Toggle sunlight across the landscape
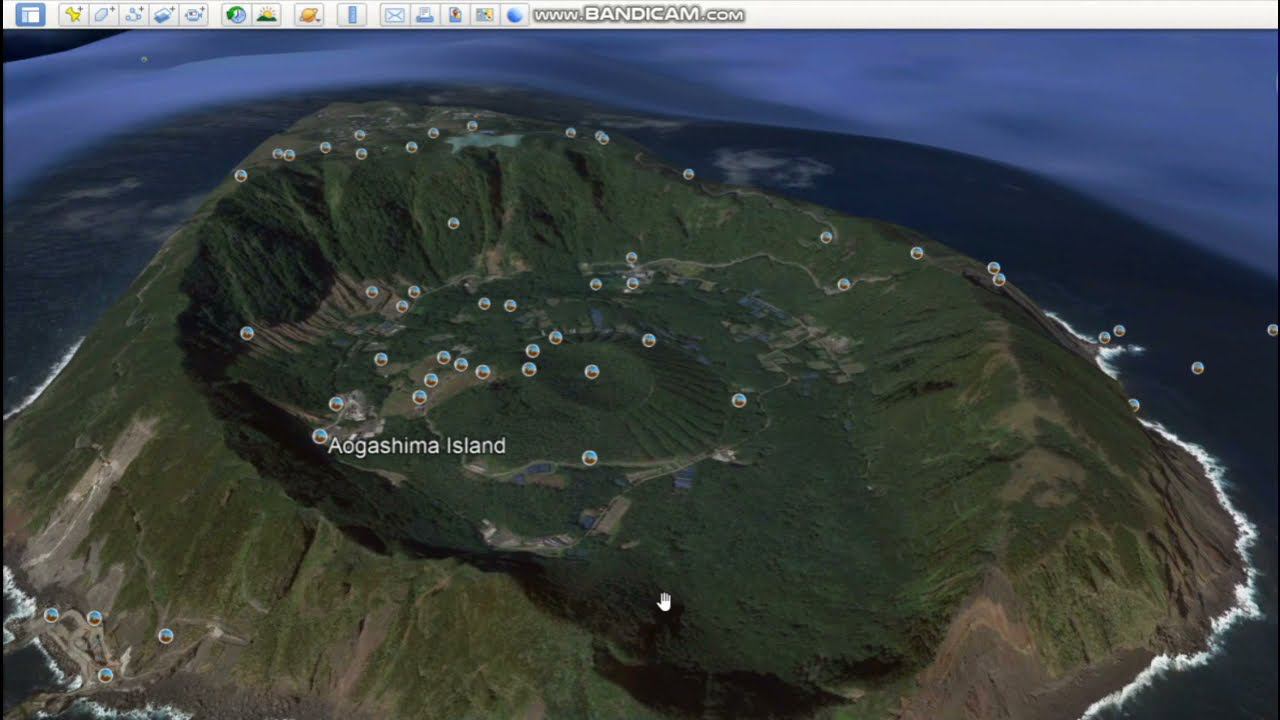This screenshot has width=1280, height=720. coord(266,15)
